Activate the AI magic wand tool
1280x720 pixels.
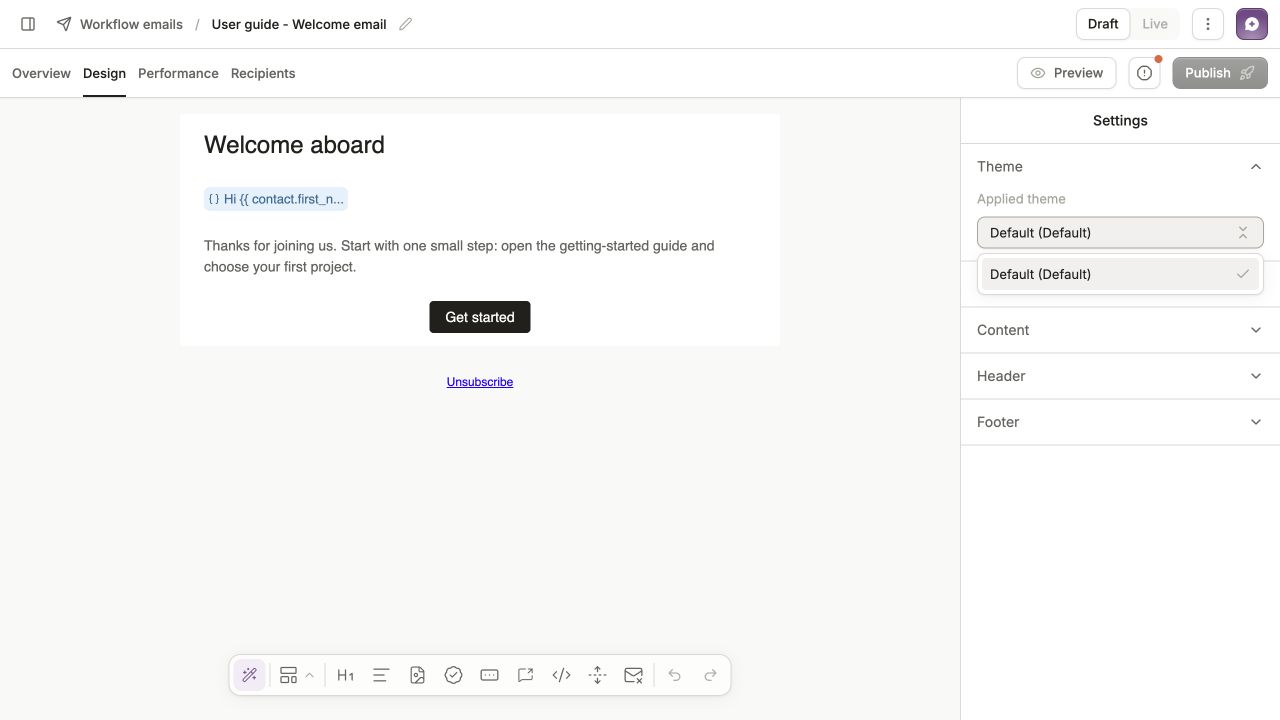pyautogui.click(x=250, y=675)
